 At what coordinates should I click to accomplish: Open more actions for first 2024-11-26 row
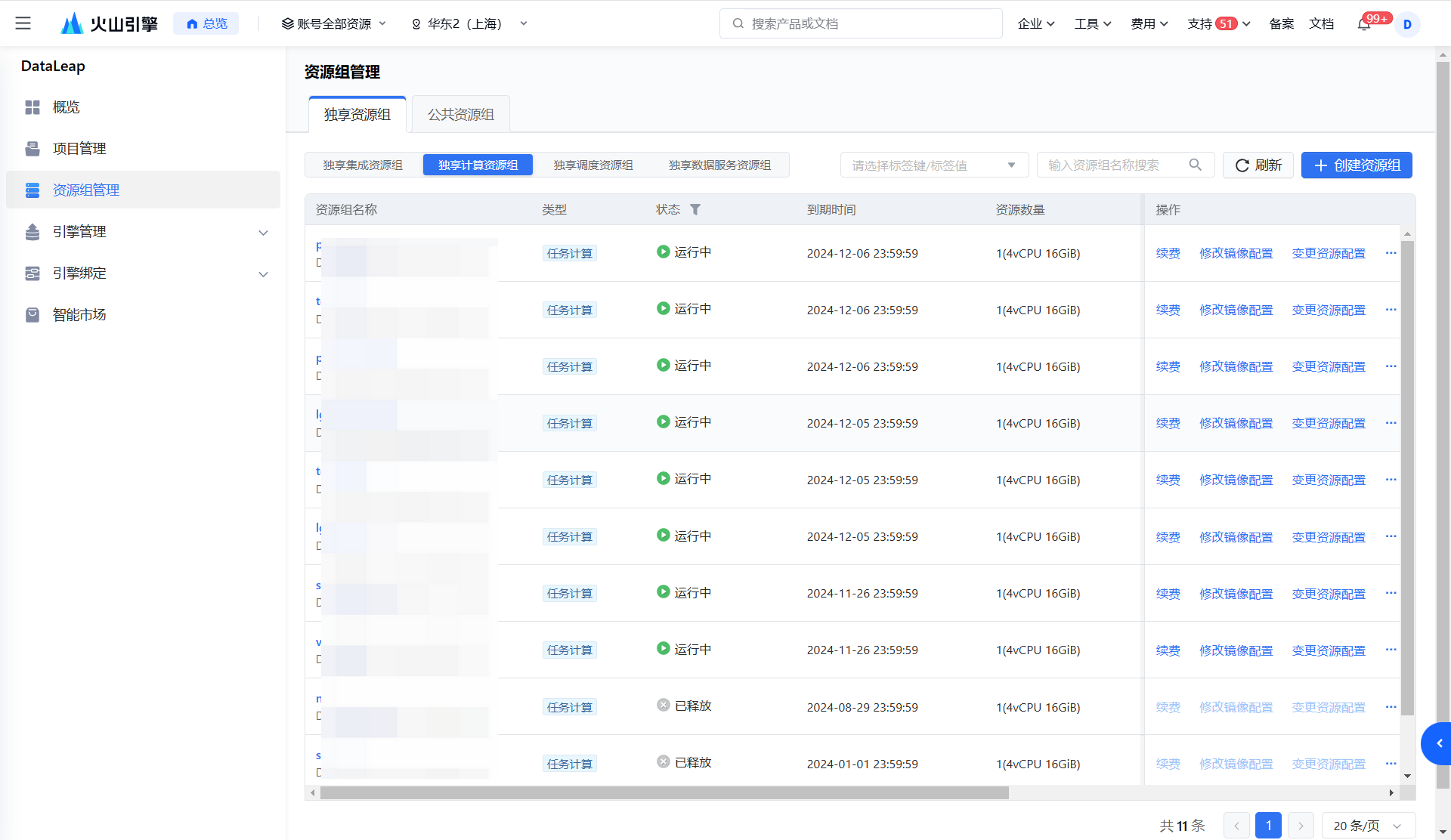(x=1391, y=593)
